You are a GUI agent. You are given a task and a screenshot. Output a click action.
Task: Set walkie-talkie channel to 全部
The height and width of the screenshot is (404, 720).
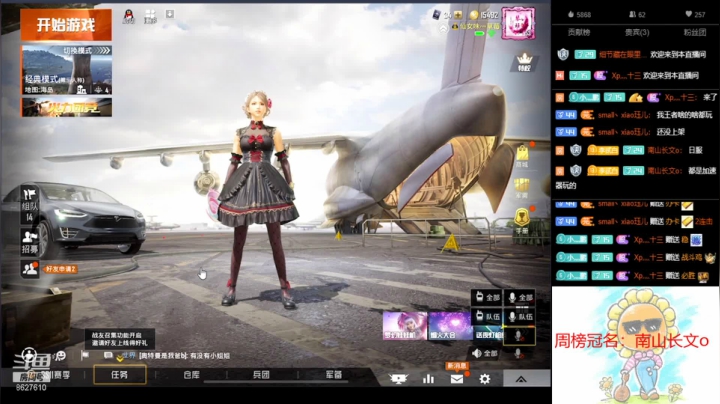coord(487,297)
